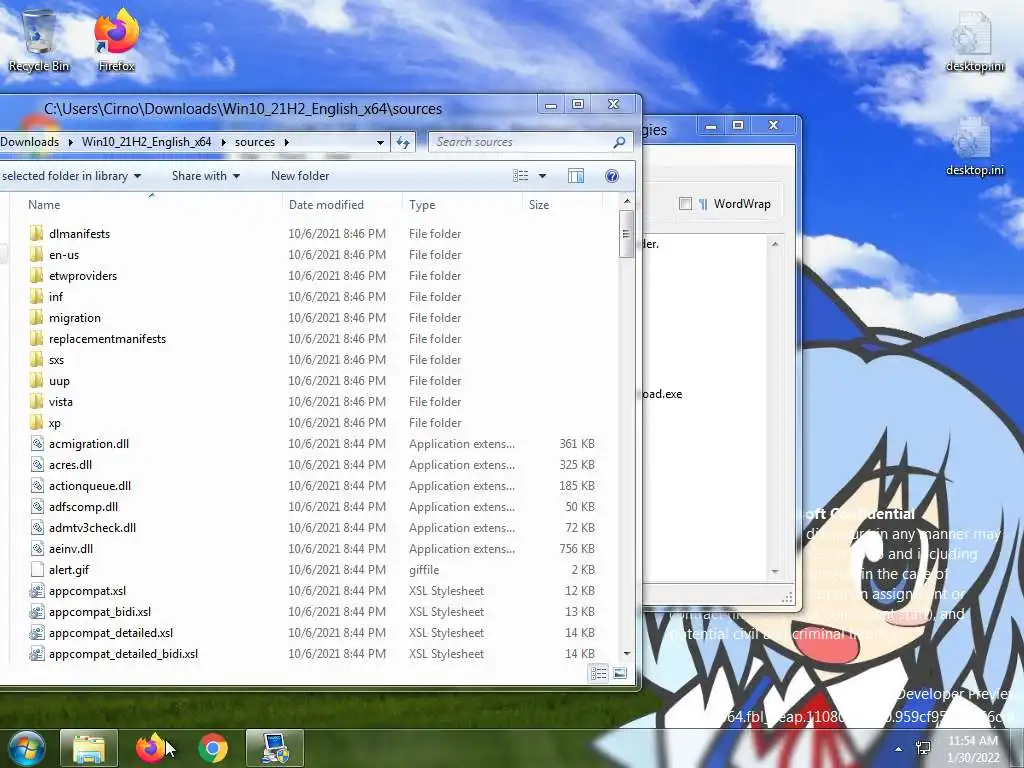Image resolution: width=1024 pixels, height=768 pixels.
Task: Expand the breadcrumb arrow after Win10_21H2_English_x64
Action: [223, 142]
